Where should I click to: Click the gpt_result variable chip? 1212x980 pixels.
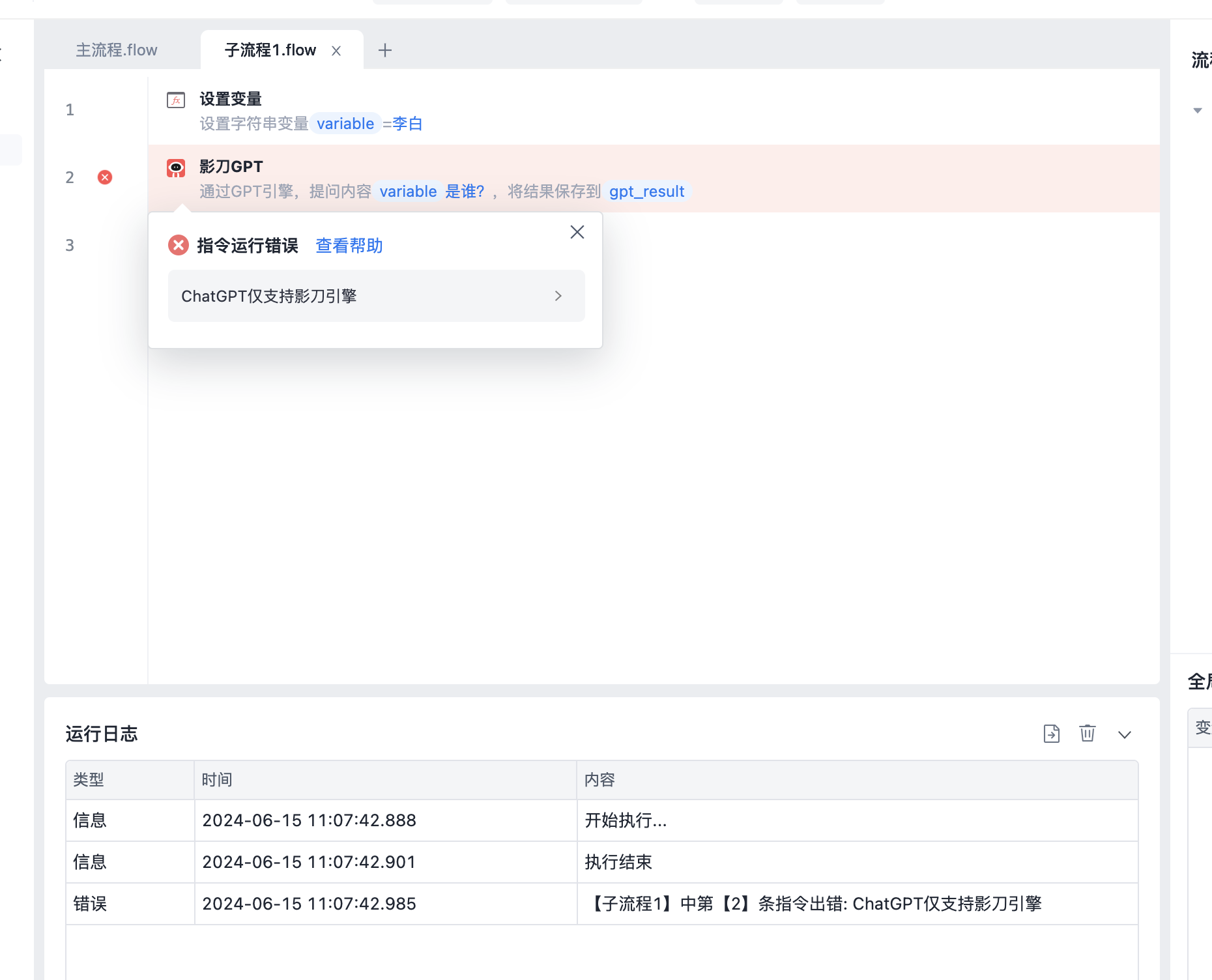(x=646, y=192)
